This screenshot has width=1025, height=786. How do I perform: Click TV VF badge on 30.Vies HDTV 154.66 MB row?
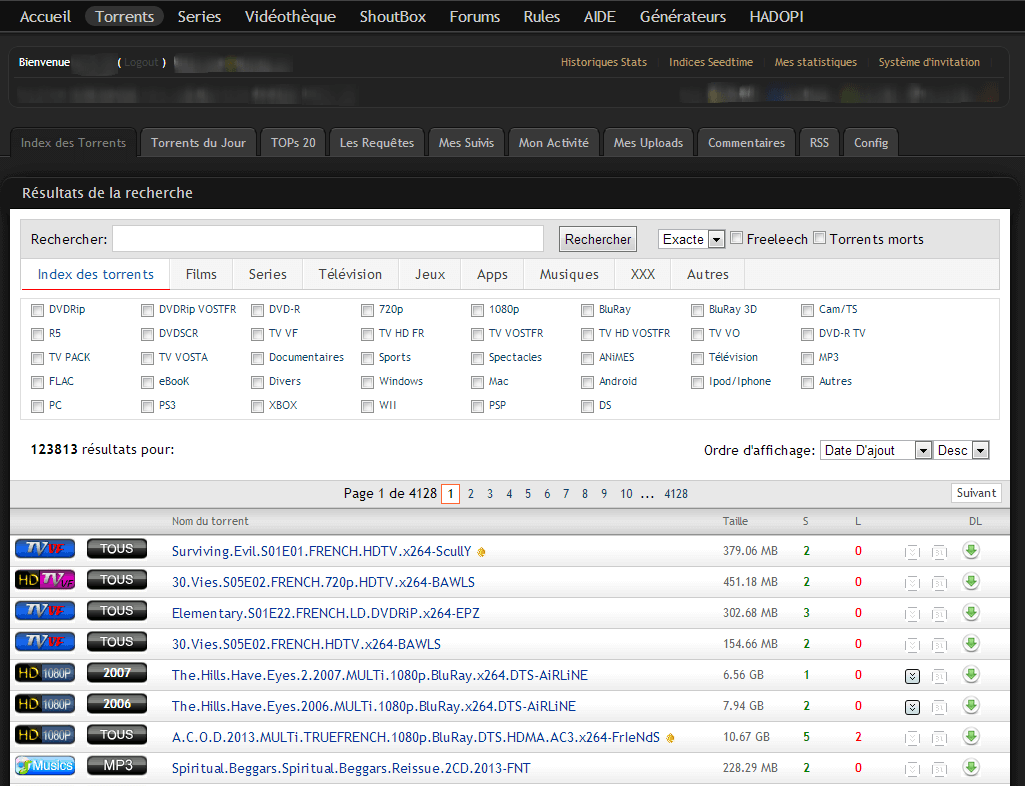click(x=45, y=641)
